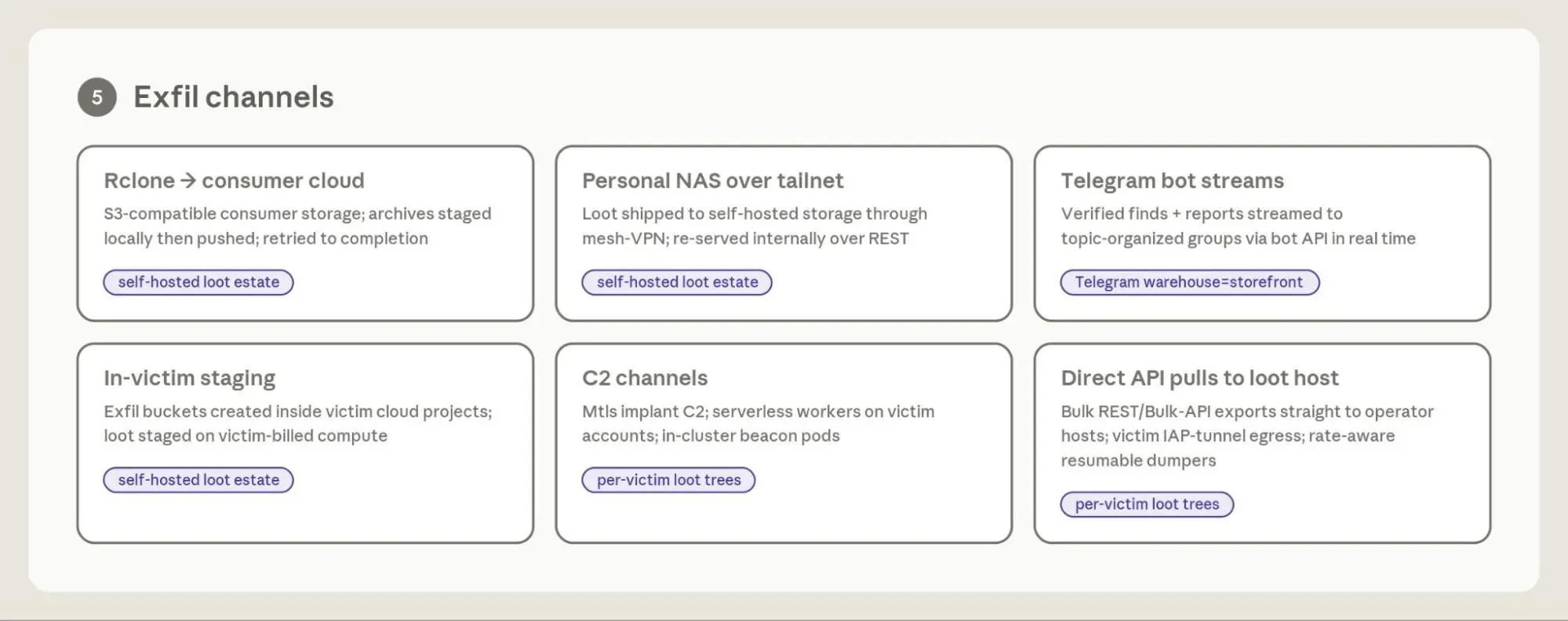1568x621 pixels.
Task: Select the In-victim staging card title
Action: [x=190, y=378]
